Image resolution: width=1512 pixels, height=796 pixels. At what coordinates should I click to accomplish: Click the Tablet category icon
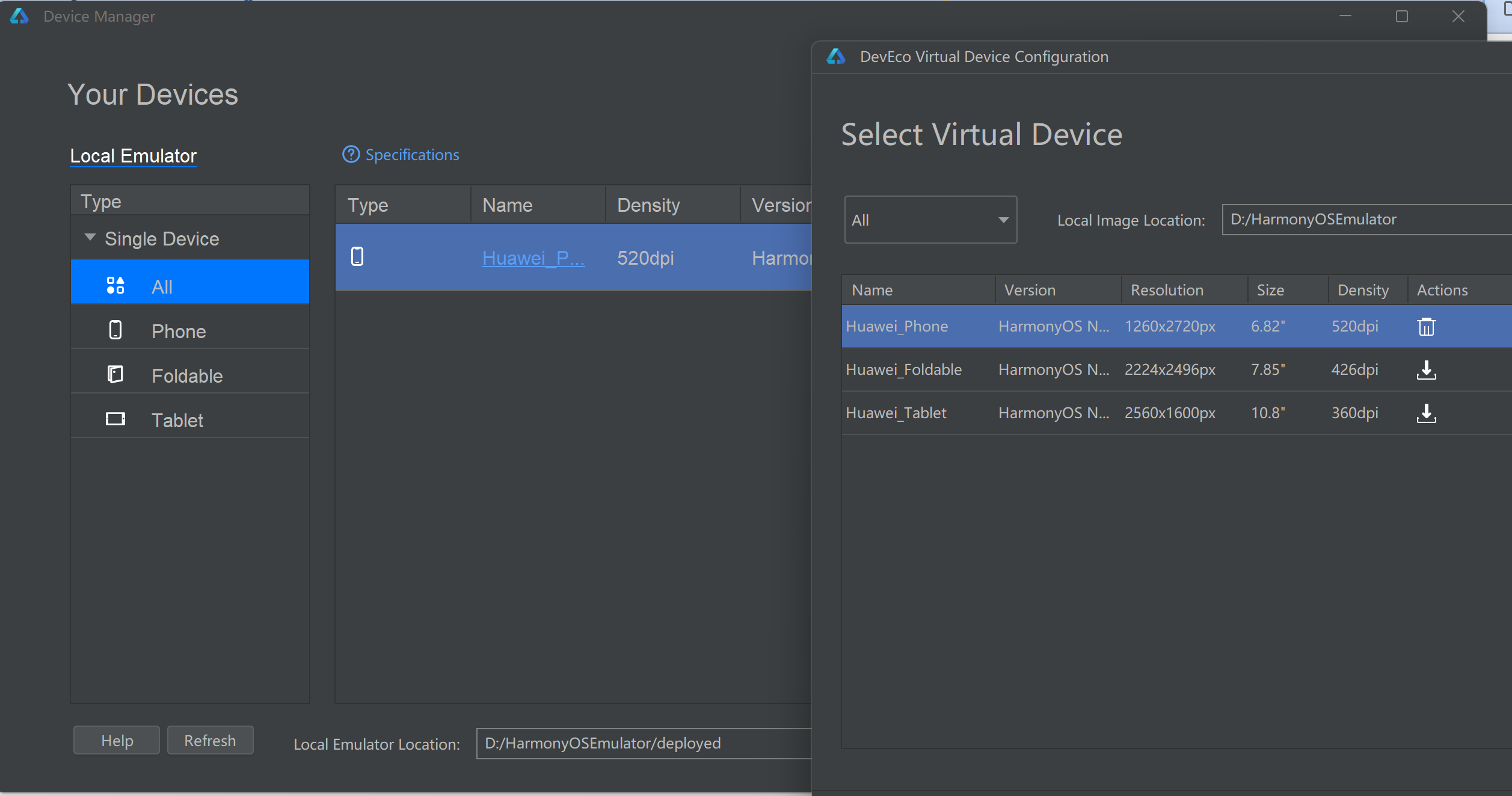pyautogui.click(x=115, y=419)
